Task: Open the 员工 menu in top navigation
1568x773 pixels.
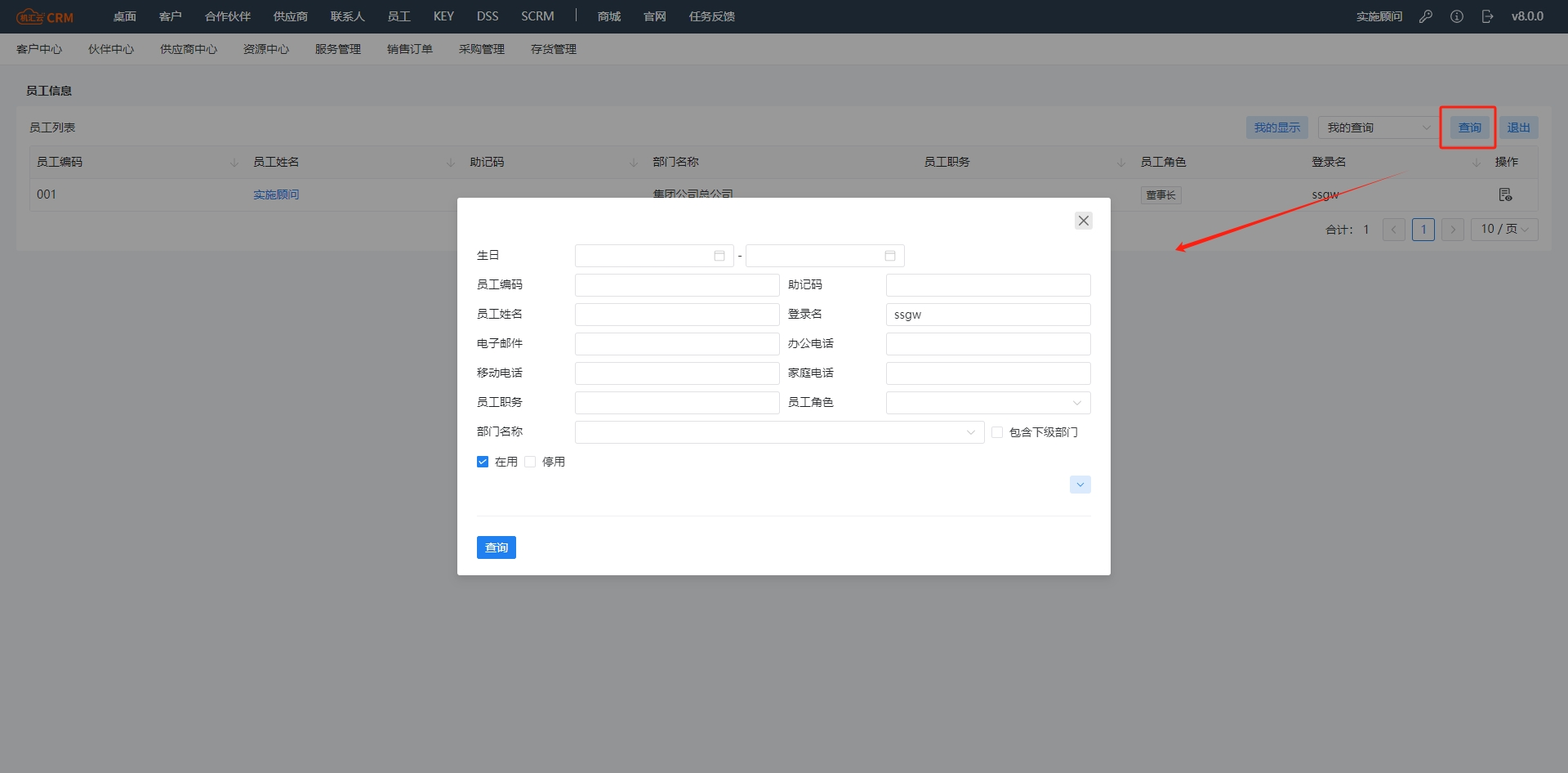Action: (399, 16)
